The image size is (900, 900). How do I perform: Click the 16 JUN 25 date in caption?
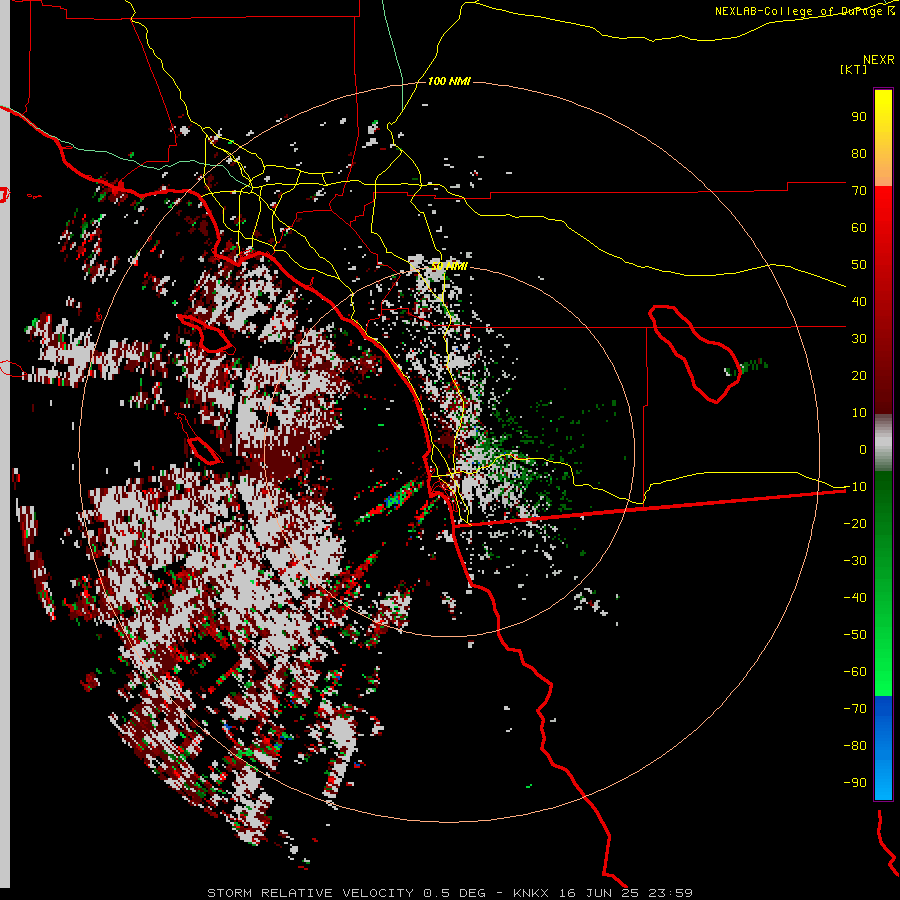pos(599,893)
